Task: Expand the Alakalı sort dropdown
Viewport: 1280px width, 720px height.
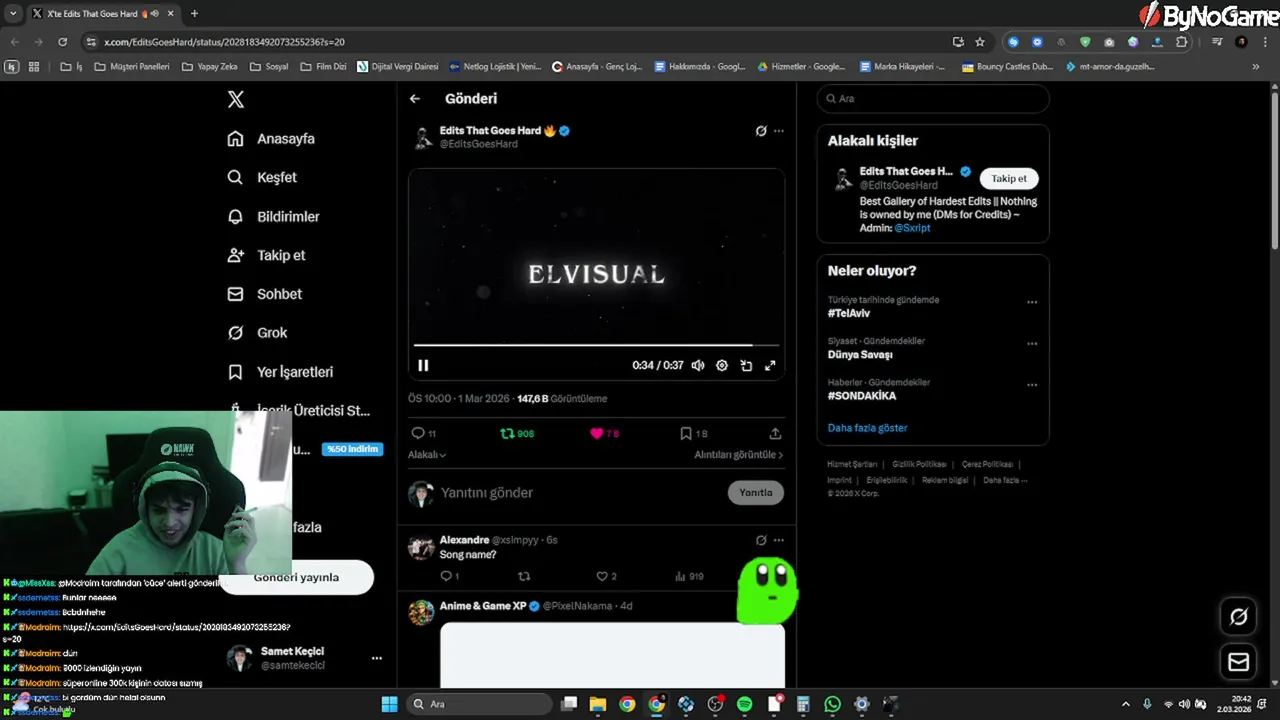Action: click(x=427, y=455)
